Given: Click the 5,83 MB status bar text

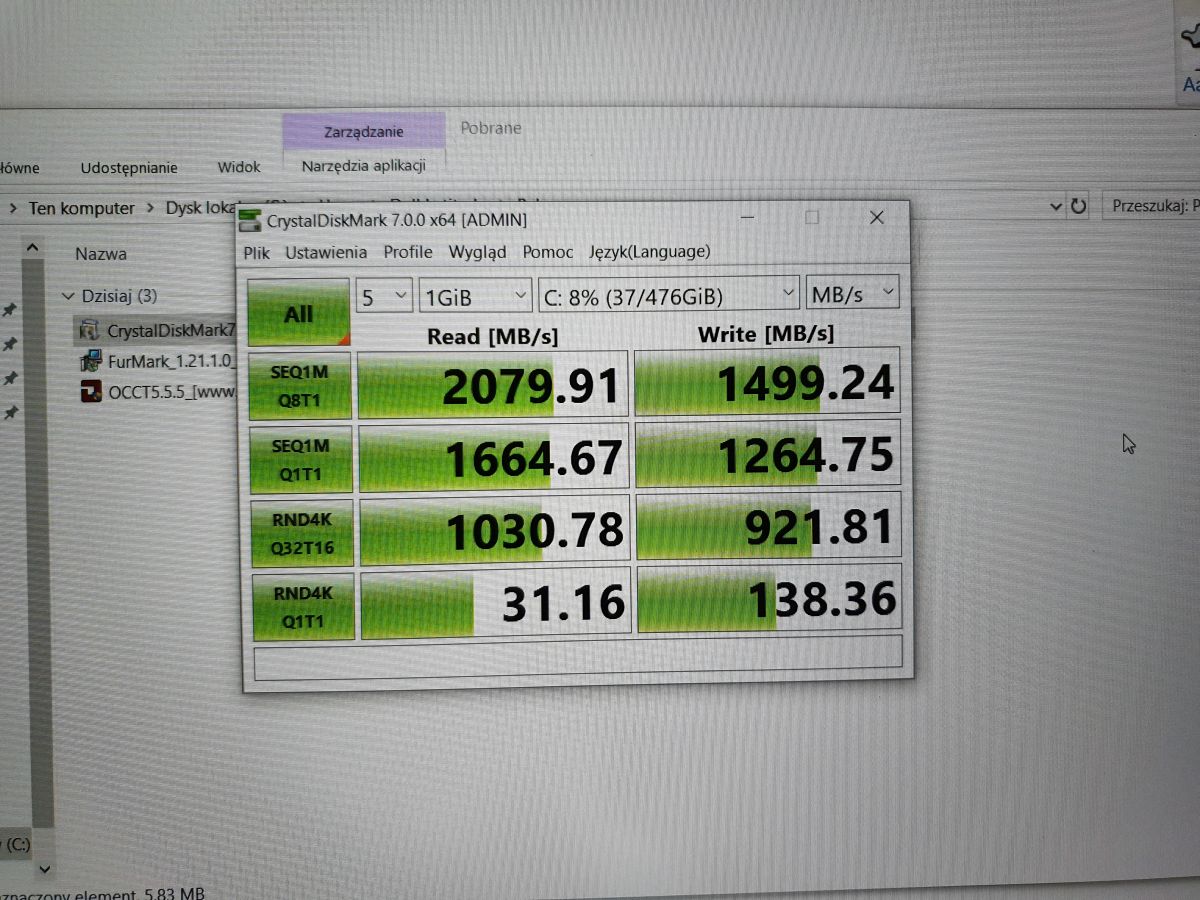Looking at the screenshot, I should coord(175,893).
